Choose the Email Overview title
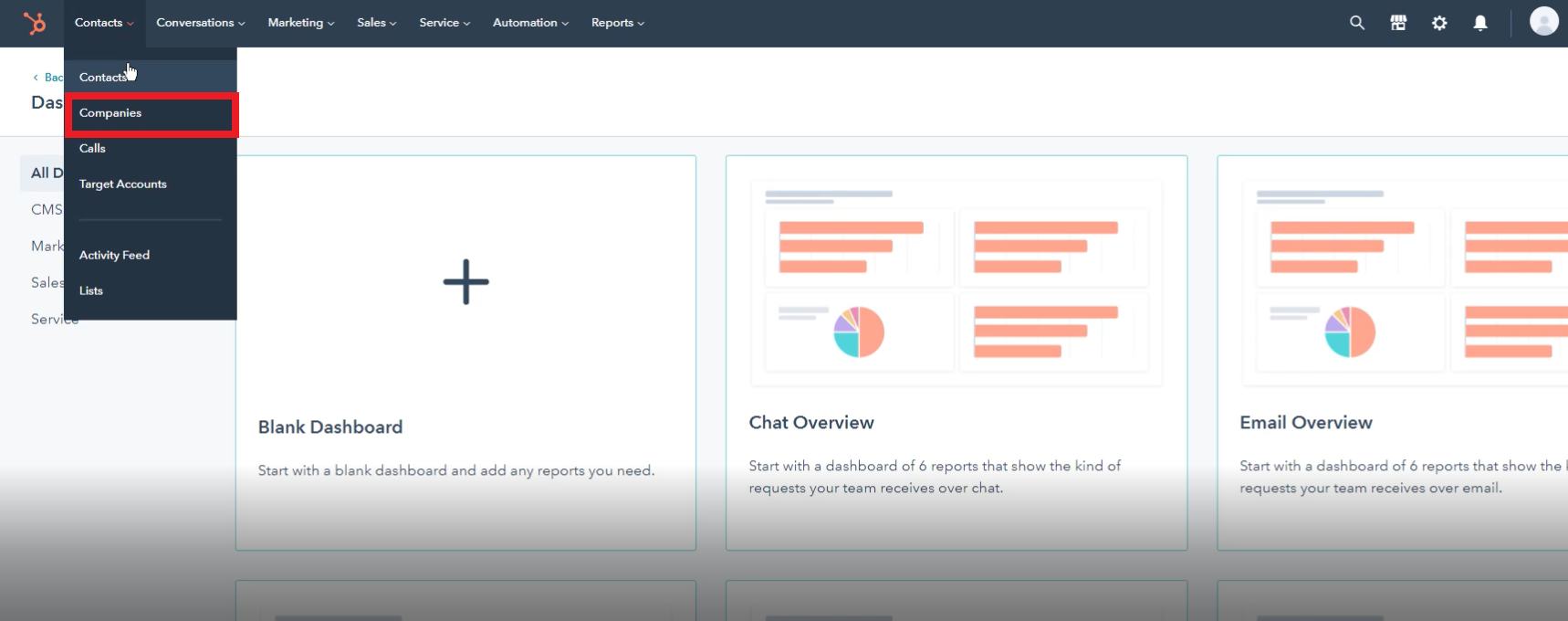Image resolution: width=1568 pixels, height=621 pixels. [x=1306, y=422]
